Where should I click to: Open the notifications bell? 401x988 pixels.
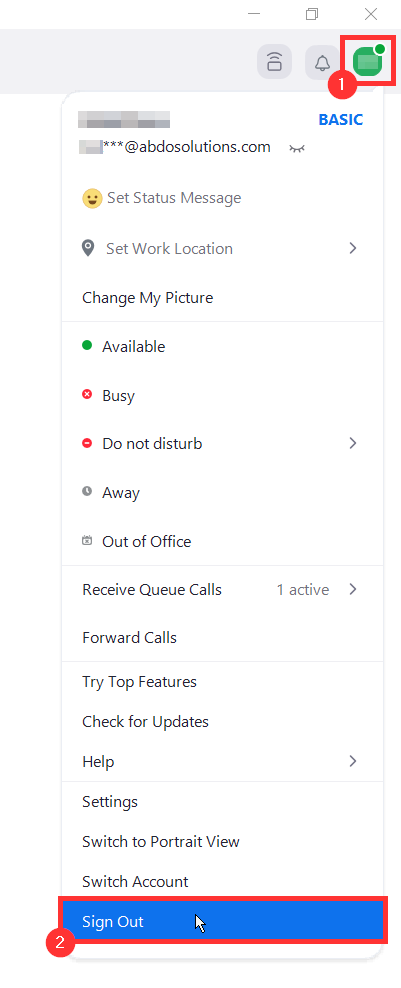[x=322, y=62]
